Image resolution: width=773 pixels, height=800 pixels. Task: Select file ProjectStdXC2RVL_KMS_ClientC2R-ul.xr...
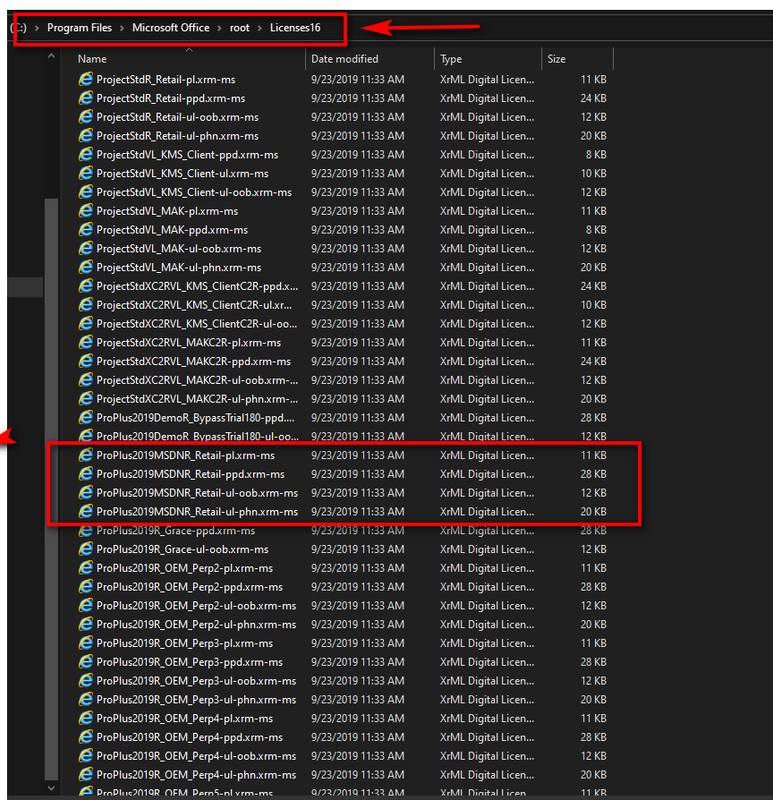point(194,305)
